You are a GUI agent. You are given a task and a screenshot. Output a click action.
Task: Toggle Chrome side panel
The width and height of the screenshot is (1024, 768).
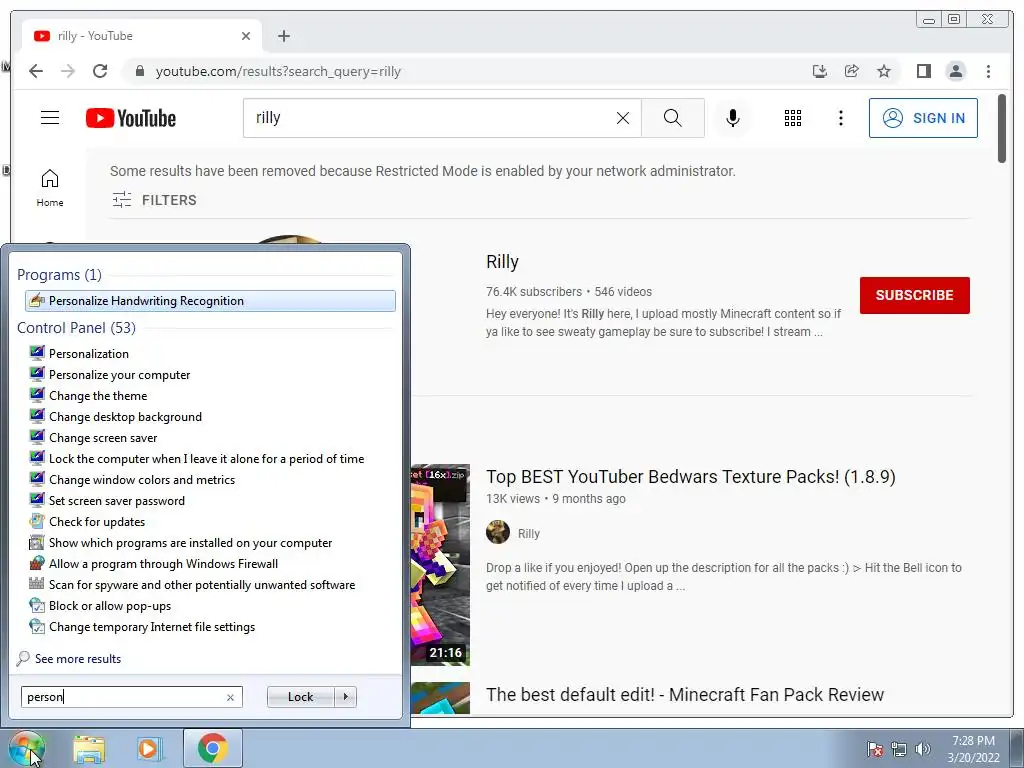[923, 71]
